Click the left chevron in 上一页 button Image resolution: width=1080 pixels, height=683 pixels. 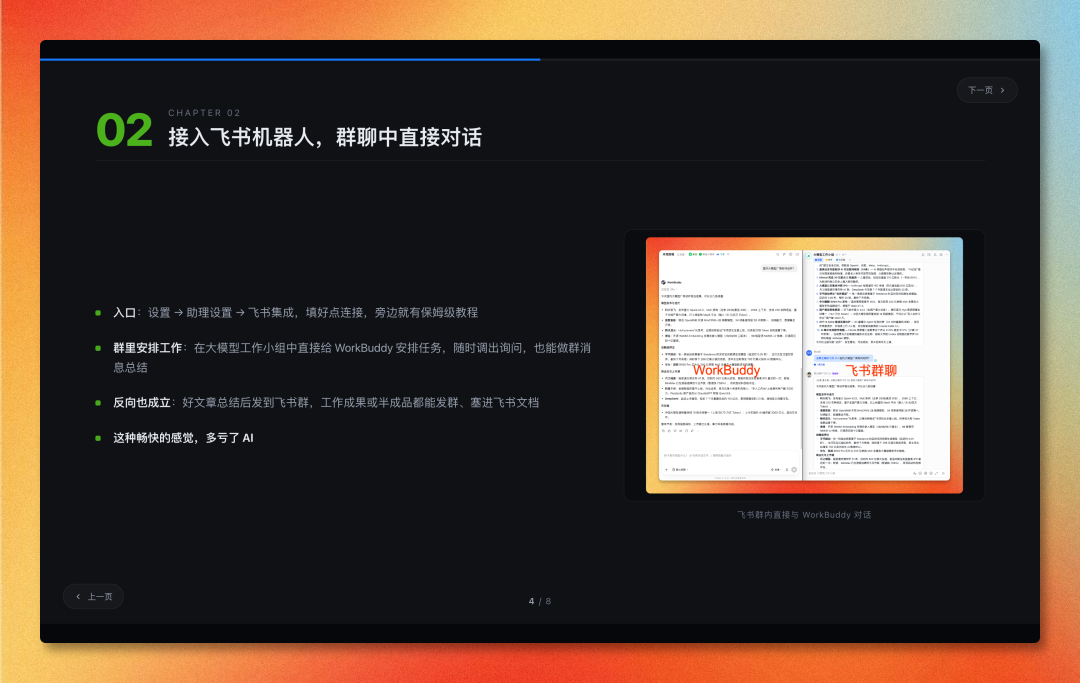78,597
